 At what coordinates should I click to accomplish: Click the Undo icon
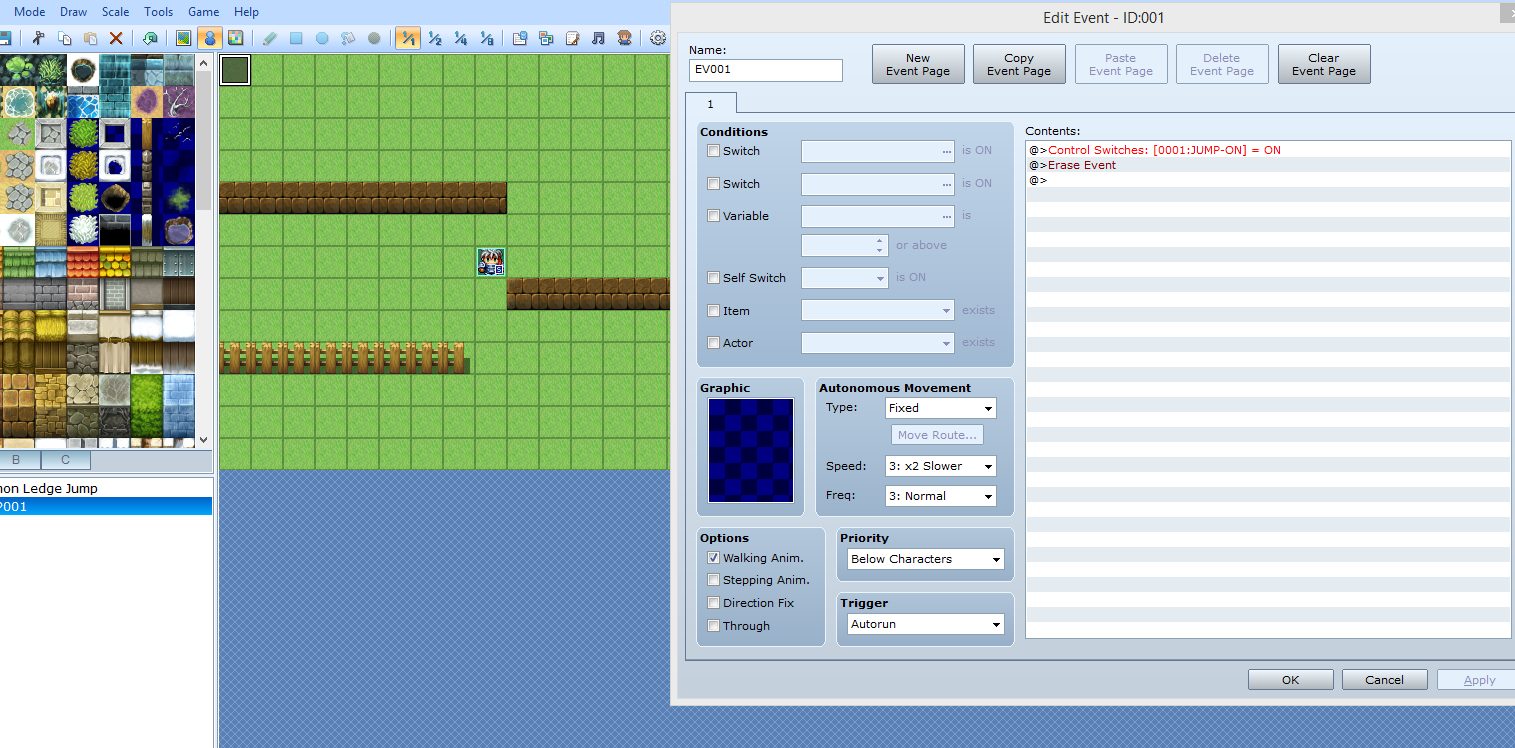150,37
